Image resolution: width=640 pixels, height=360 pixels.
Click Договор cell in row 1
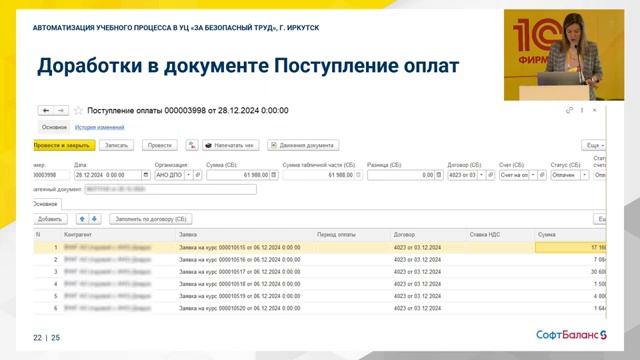429,247
